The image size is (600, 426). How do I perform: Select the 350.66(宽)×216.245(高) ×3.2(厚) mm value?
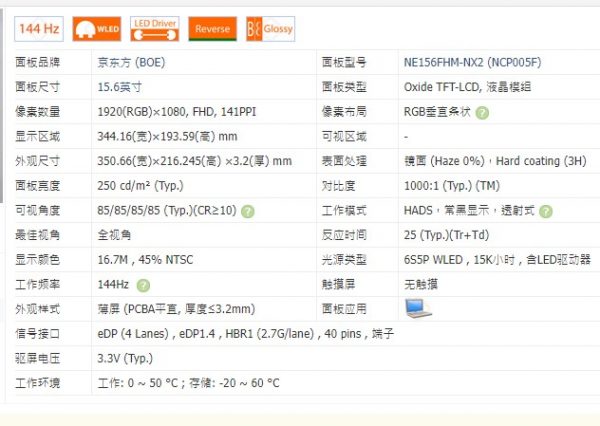[x=194, y=161]
